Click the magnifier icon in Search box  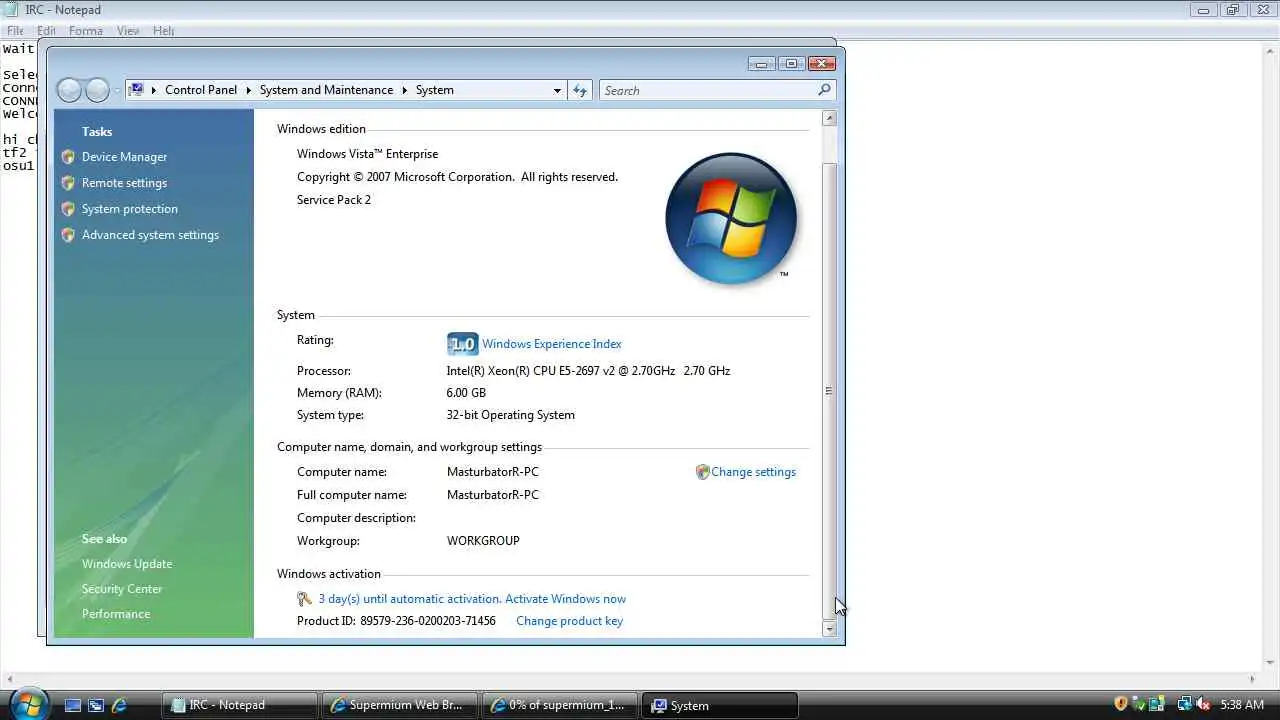pyautogui.click(x=824, y=90)
